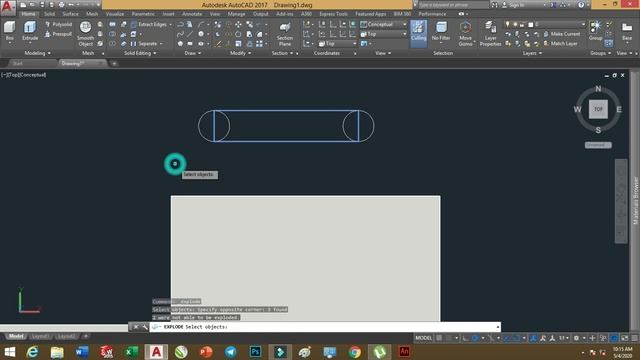Click the Make Current layer button
Screen dimensions: 640x360
click(x=562, y=34)
